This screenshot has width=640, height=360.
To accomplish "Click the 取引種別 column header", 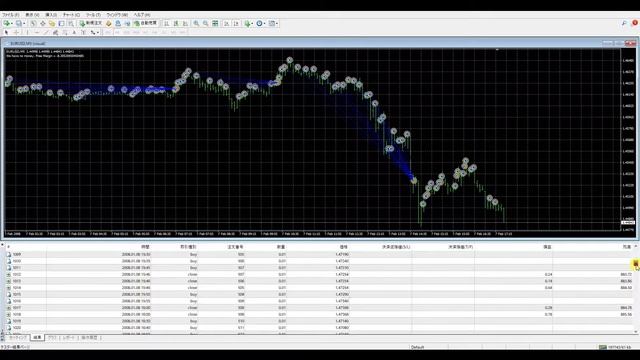I will (x=188, y=247).
